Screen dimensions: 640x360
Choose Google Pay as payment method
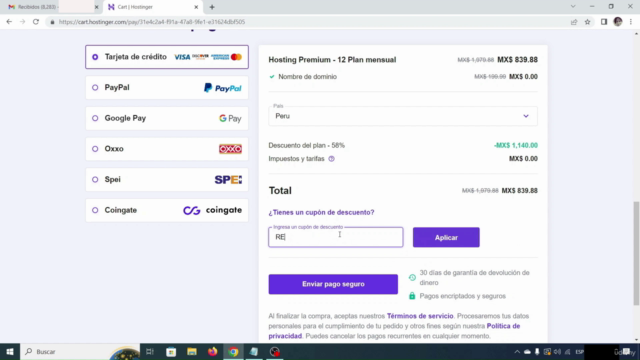coord(167,118)
